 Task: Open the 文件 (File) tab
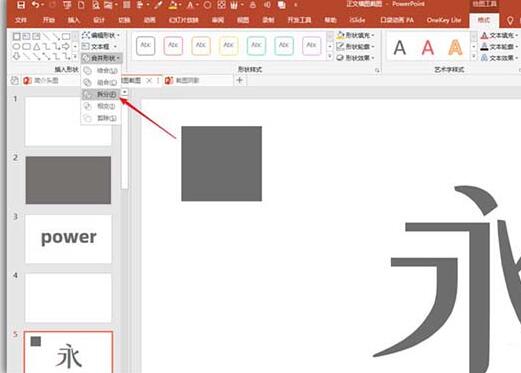(x=21, y=21)
